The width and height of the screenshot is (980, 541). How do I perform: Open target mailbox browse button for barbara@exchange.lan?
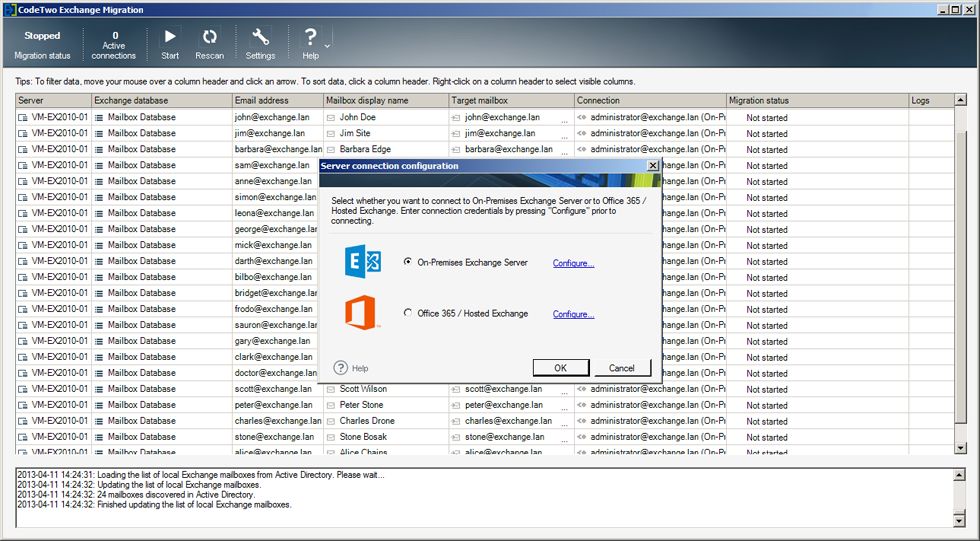tap(564, 151)
